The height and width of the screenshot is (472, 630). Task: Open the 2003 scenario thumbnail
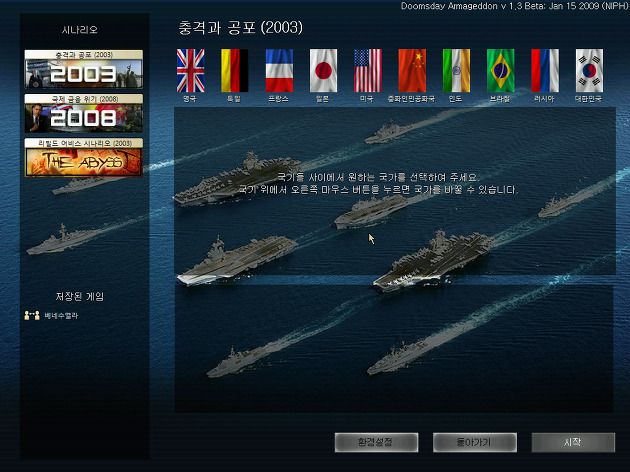click(x=84, y=69)
